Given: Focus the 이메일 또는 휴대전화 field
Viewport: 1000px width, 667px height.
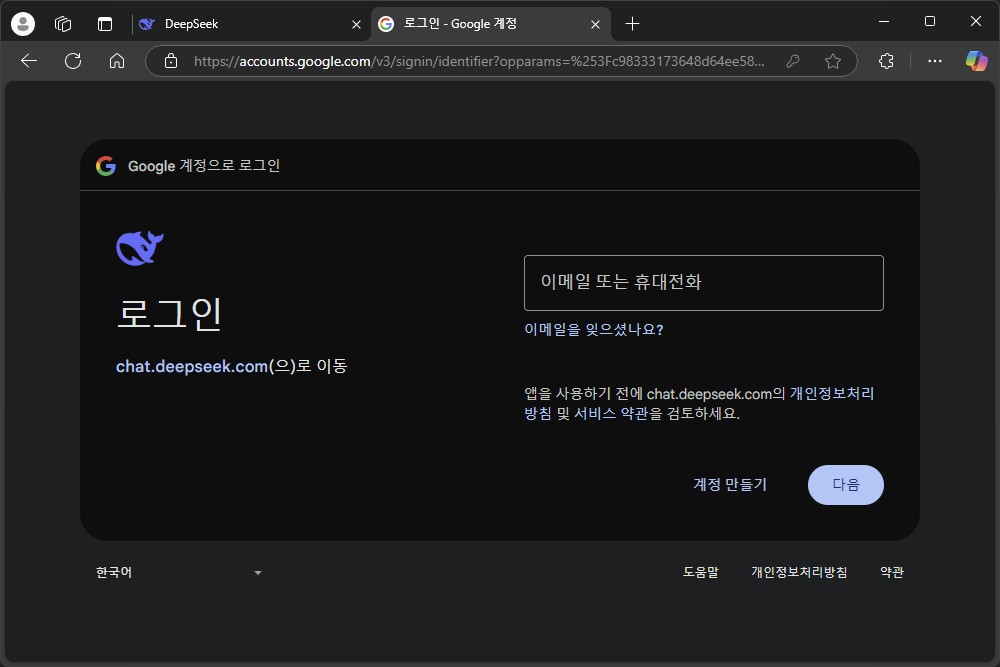Looking at the screenshot, I should click(x=703, y=282).
